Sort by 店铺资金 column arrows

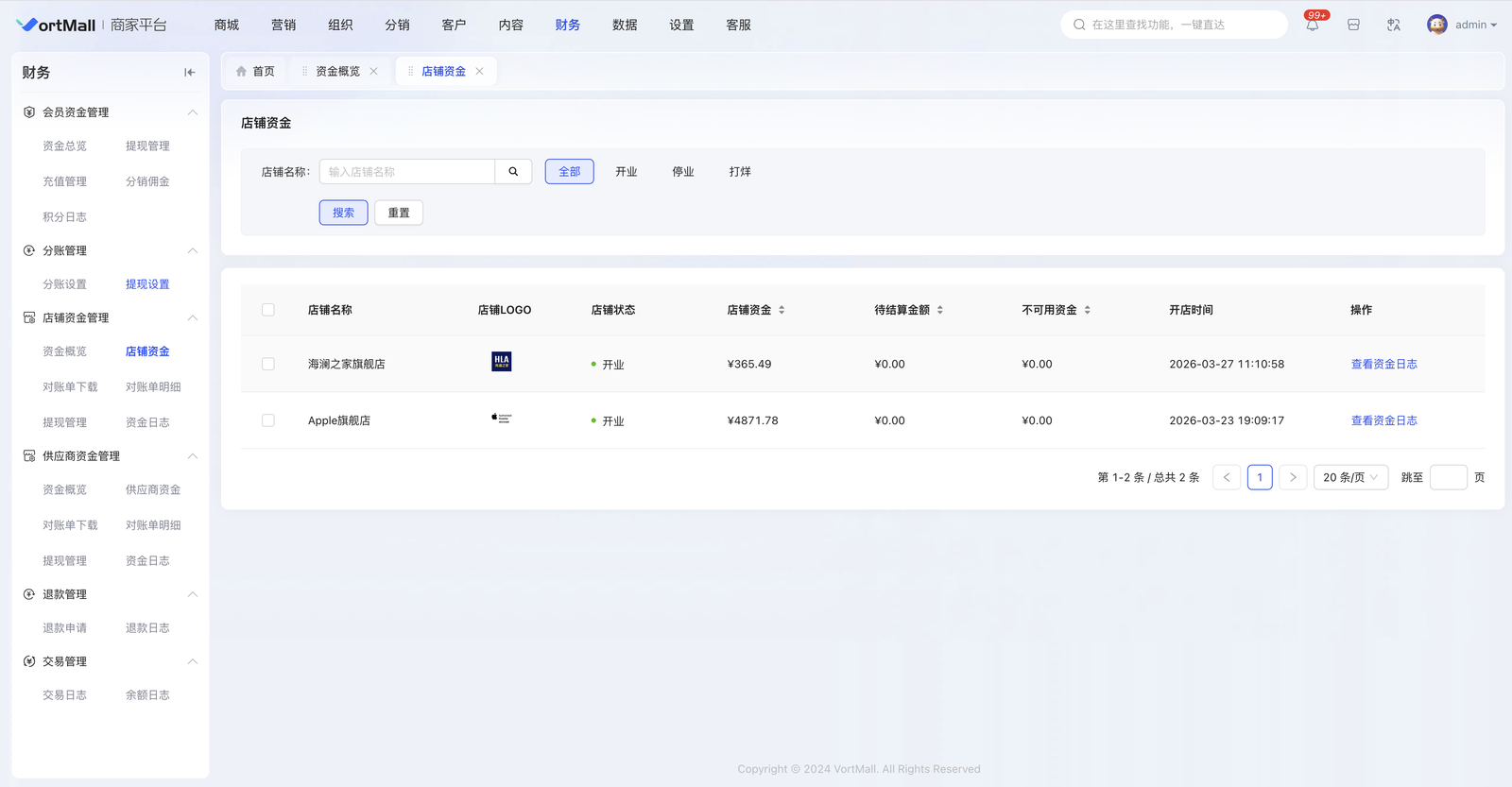point(782,310)
